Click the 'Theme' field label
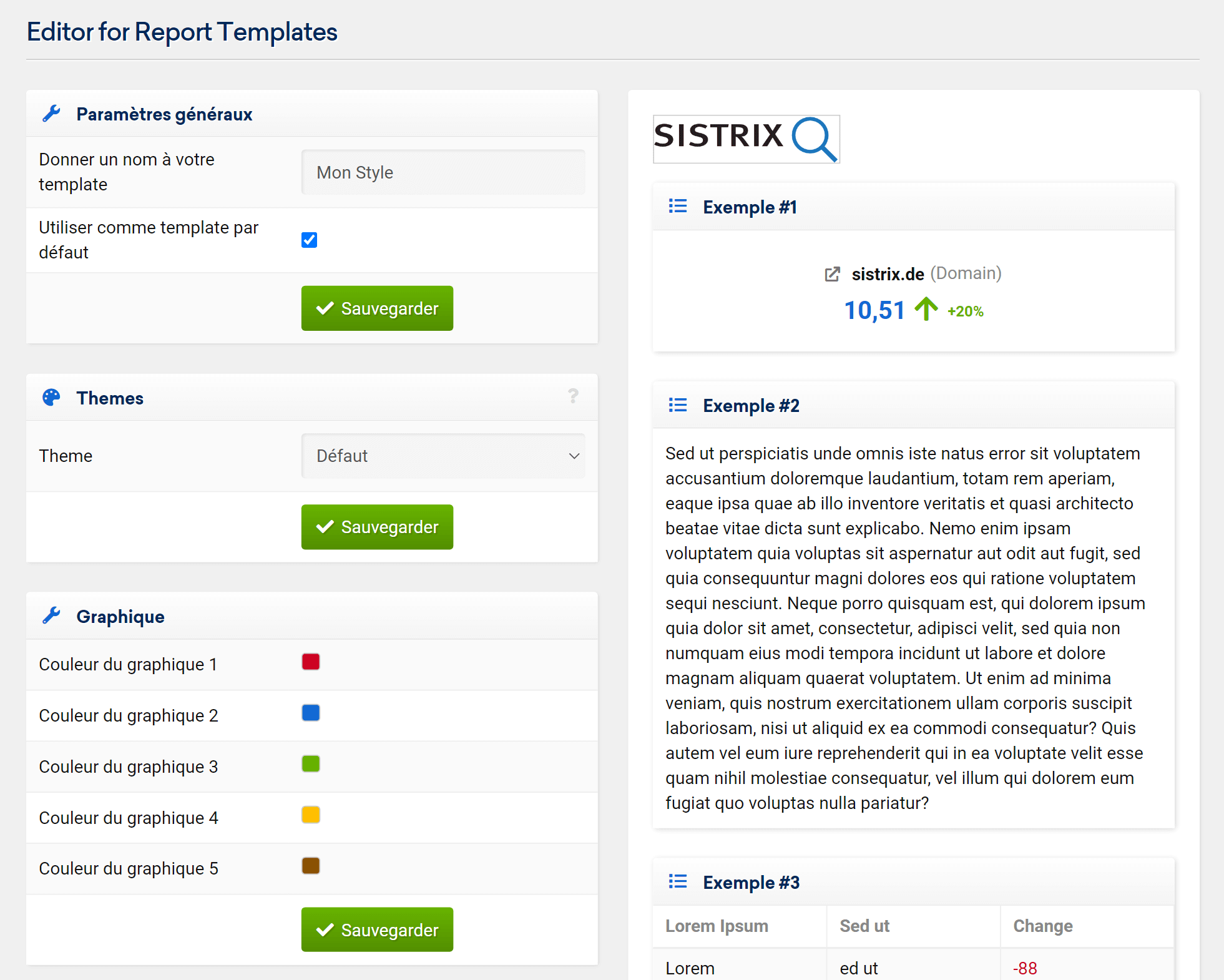Image resolution: width=1224 pixels, height=980 pixels. pyautogui.click(x=66, y=456)
